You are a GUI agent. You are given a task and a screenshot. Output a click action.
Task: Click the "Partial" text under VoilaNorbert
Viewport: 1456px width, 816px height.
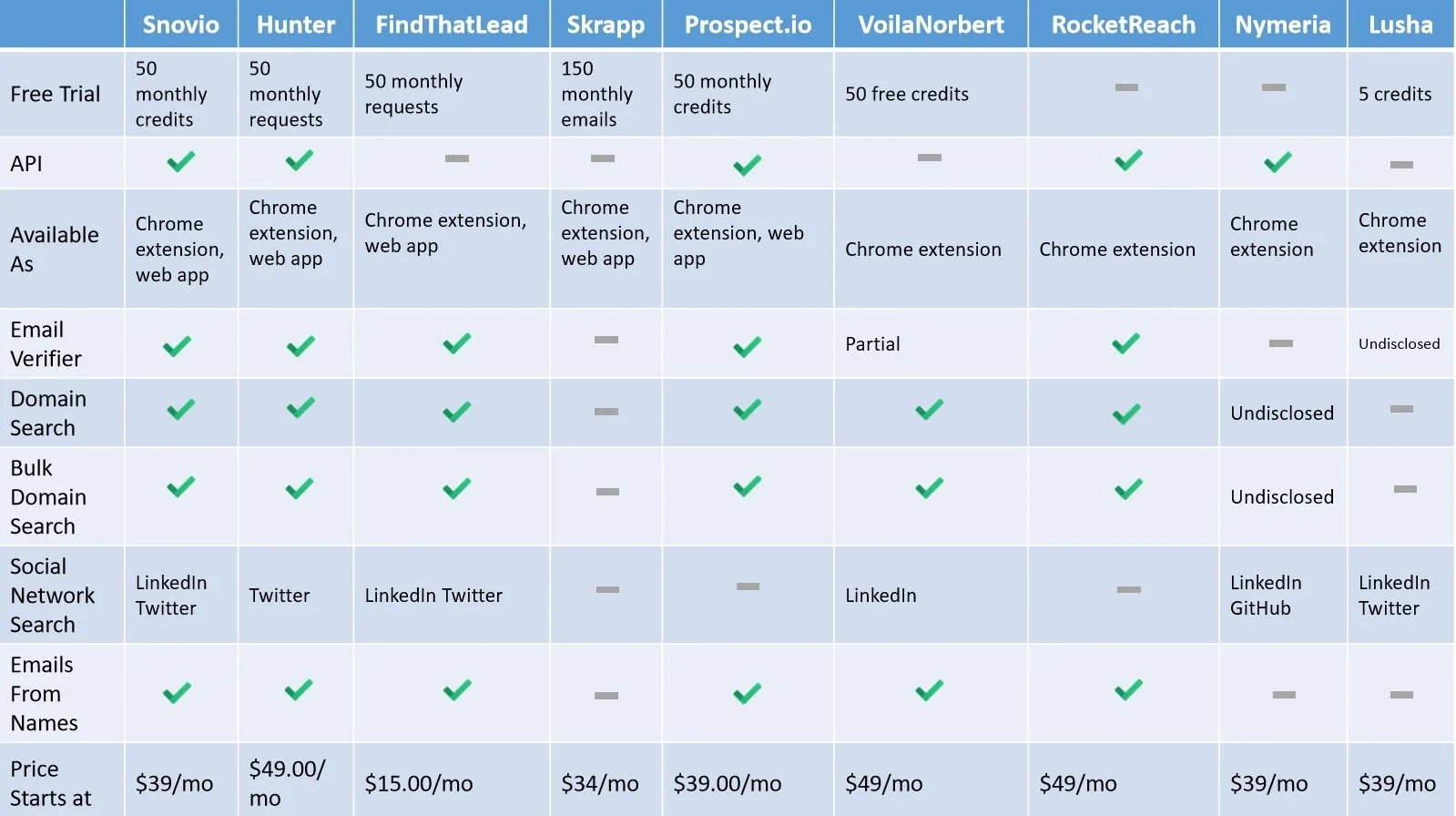(x=872, y=344)
